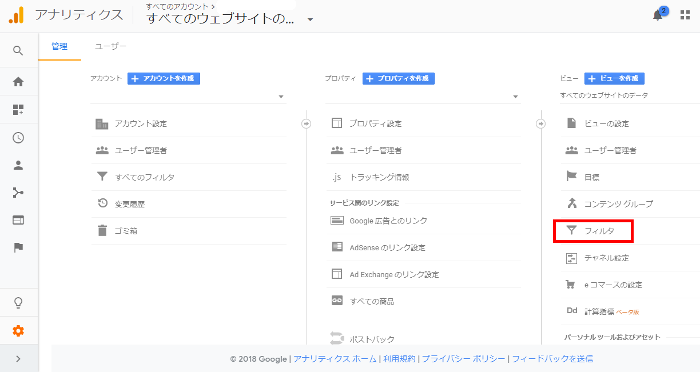The height and width of the screenshot is (372, 700).
Task: Open the search icon in sidebar
Action: pos(18,50)
